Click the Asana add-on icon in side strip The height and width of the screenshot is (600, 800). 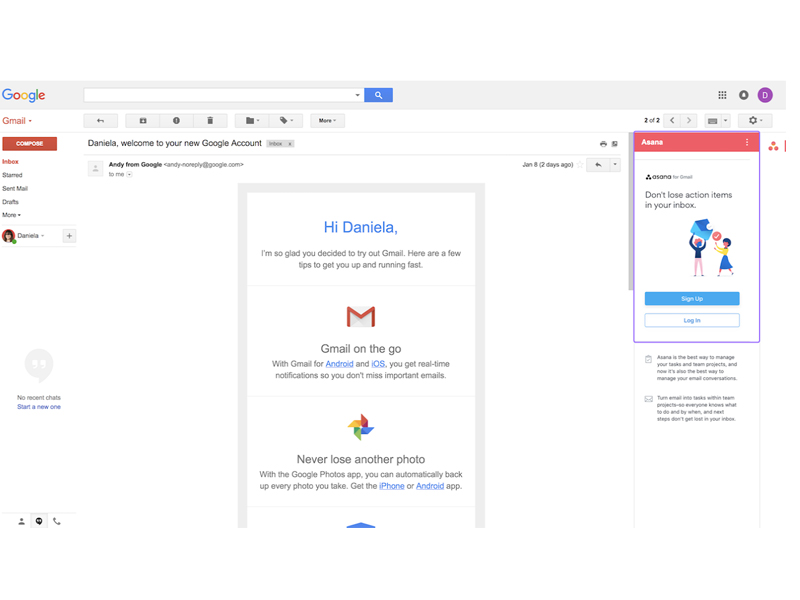[773, 146]
